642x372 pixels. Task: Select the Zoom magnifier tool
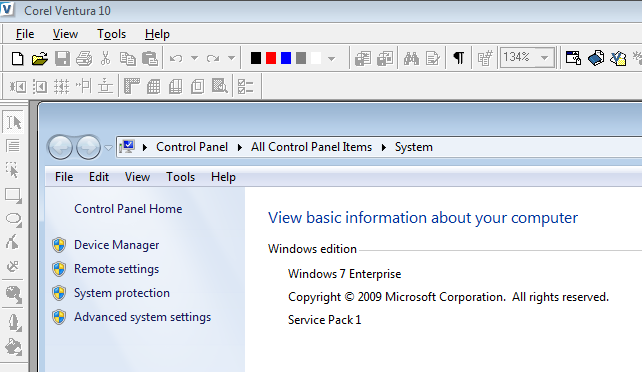click(x=14, y=294)
